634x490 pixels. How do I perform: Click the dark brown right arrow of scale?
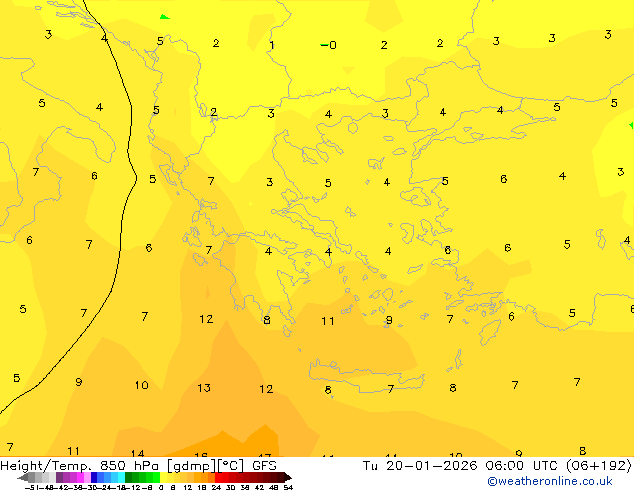pyautogui.click(x=287, y=478)
